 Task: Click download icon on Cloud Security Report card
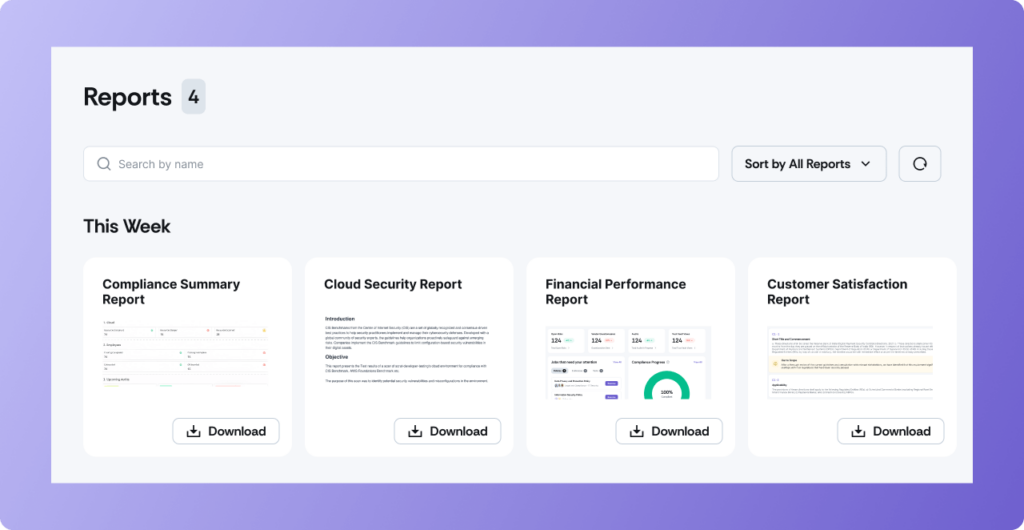[x=415, y=431]
